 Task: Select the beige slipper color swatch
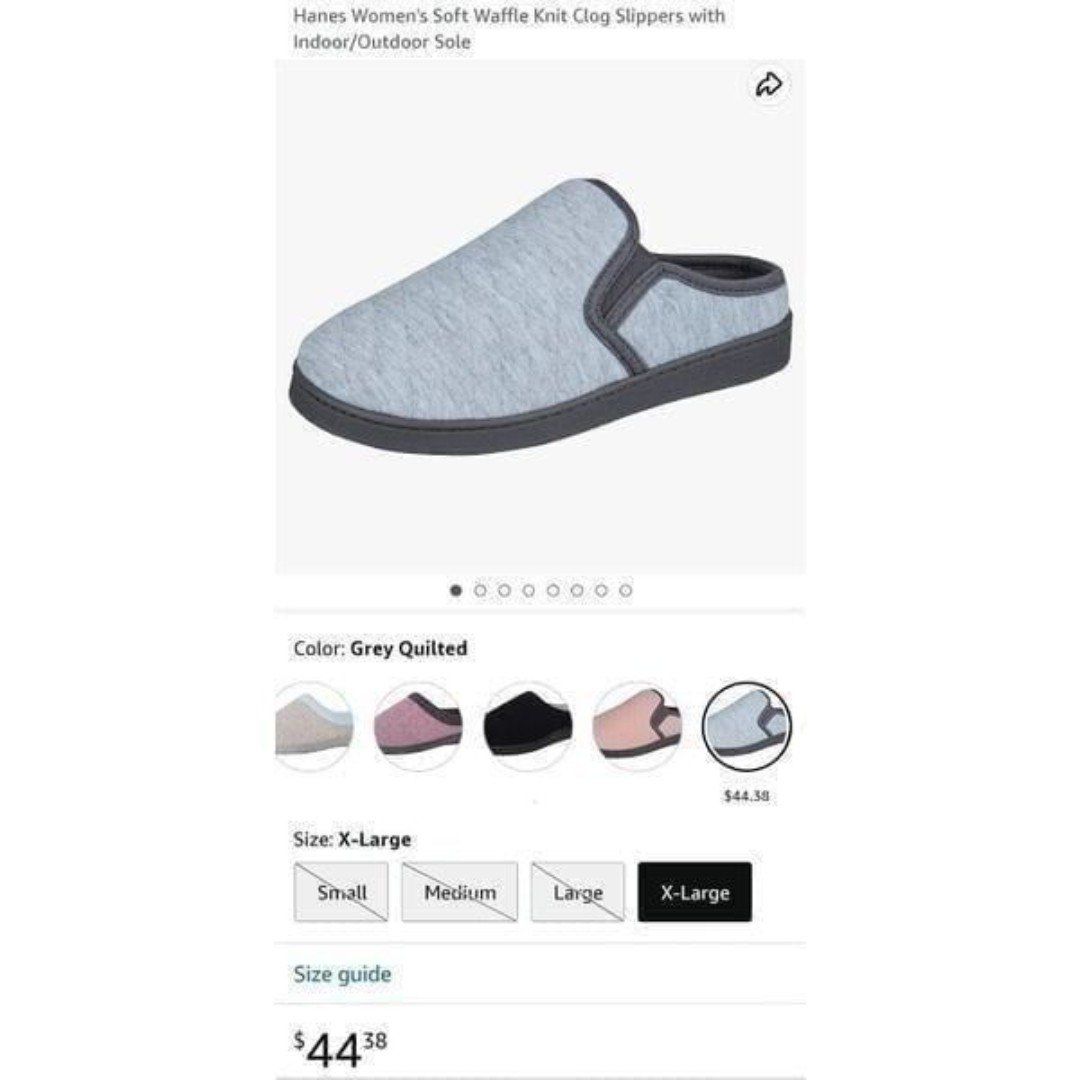pos(313,726)
